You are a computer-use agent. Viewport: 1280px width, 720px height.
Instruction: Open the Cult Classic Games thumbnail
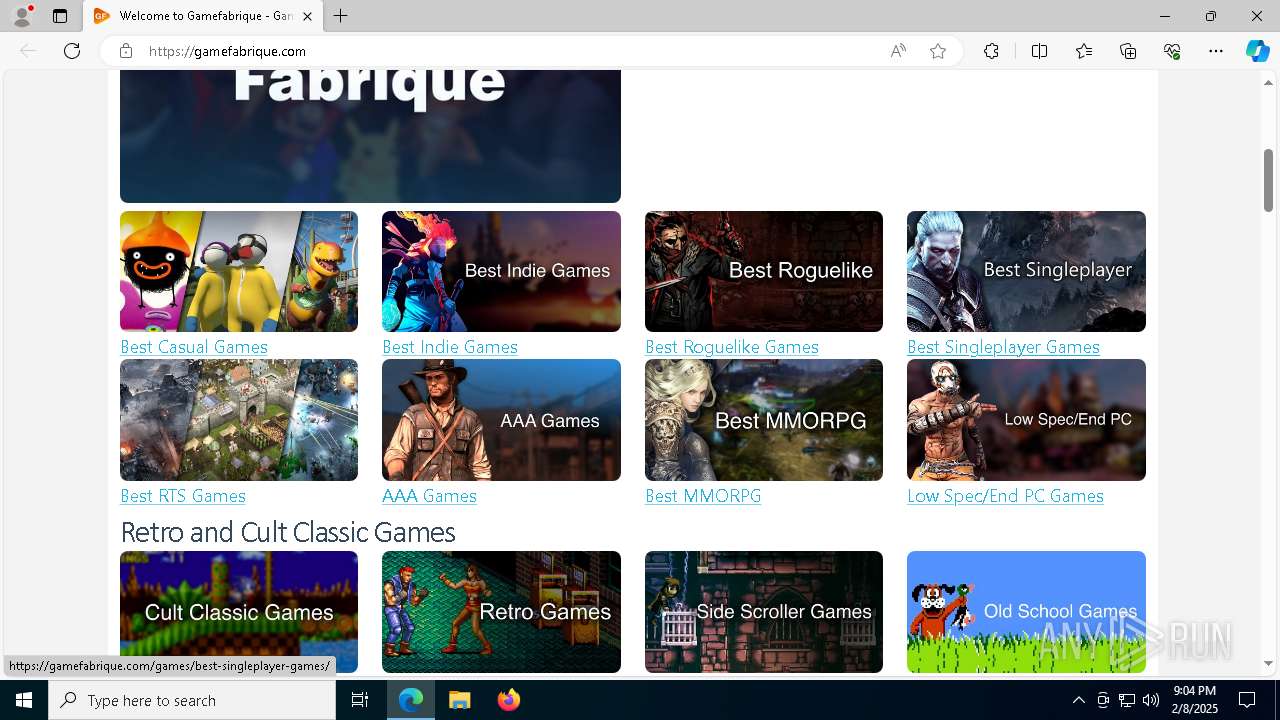239,612
